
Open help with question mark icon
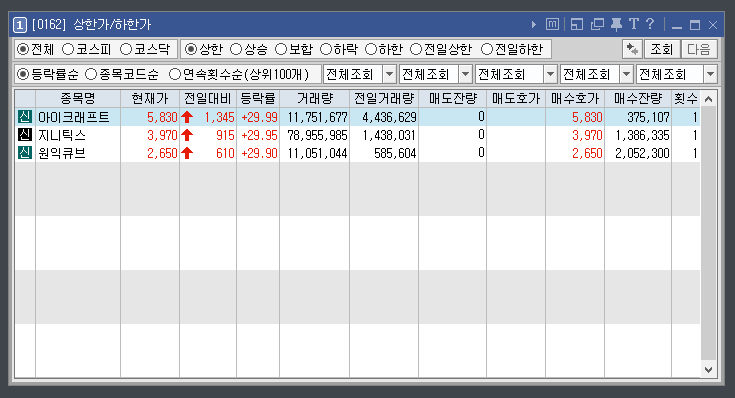coord(650,24)
